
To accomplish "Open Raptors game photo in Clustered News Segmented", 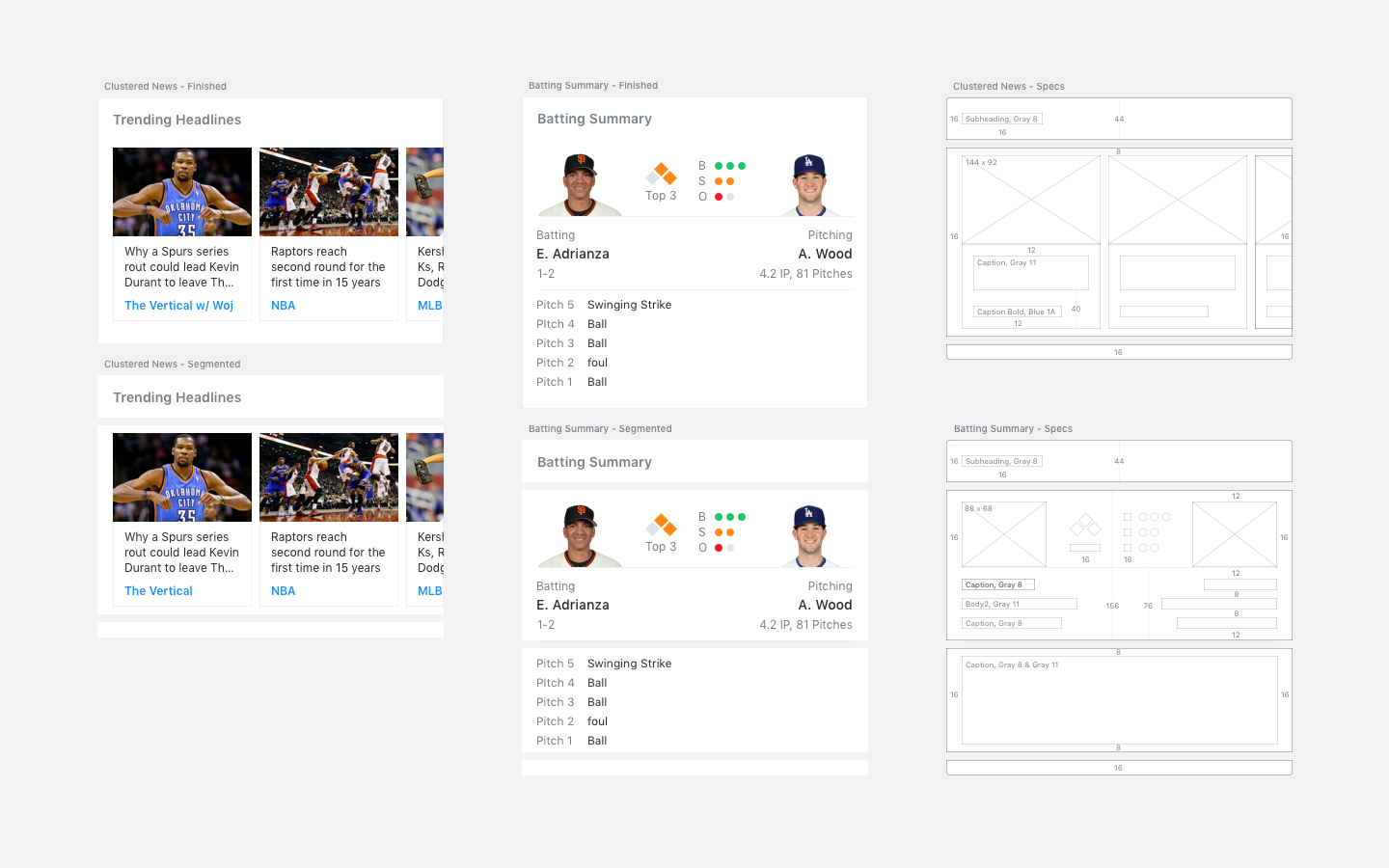I will (x=329, y=477).
